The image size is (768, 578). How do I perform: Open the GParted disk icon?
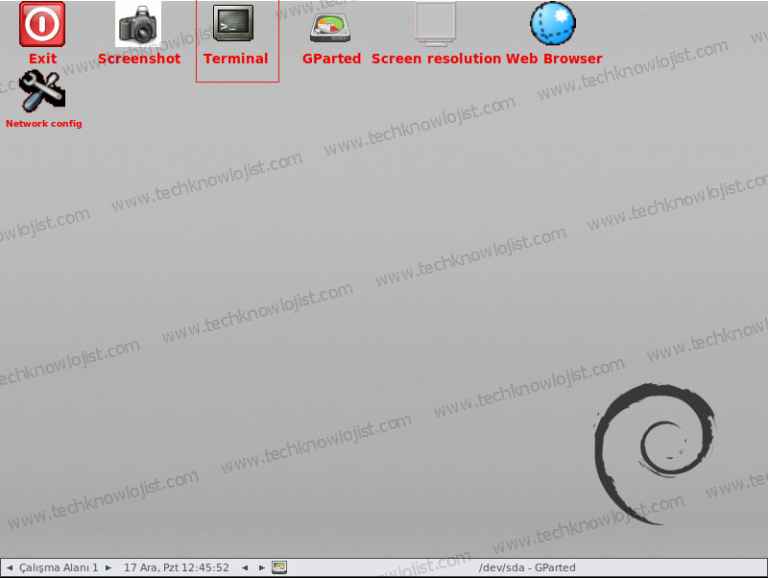(x=331, y=27)
